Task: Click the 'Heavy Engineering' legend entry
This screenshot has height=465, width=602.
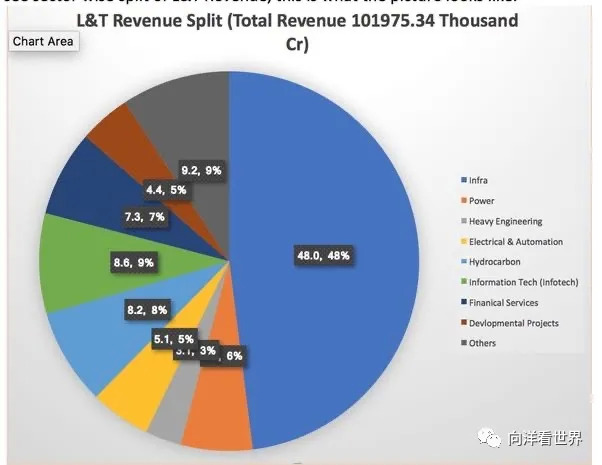Action: point(505,222)
